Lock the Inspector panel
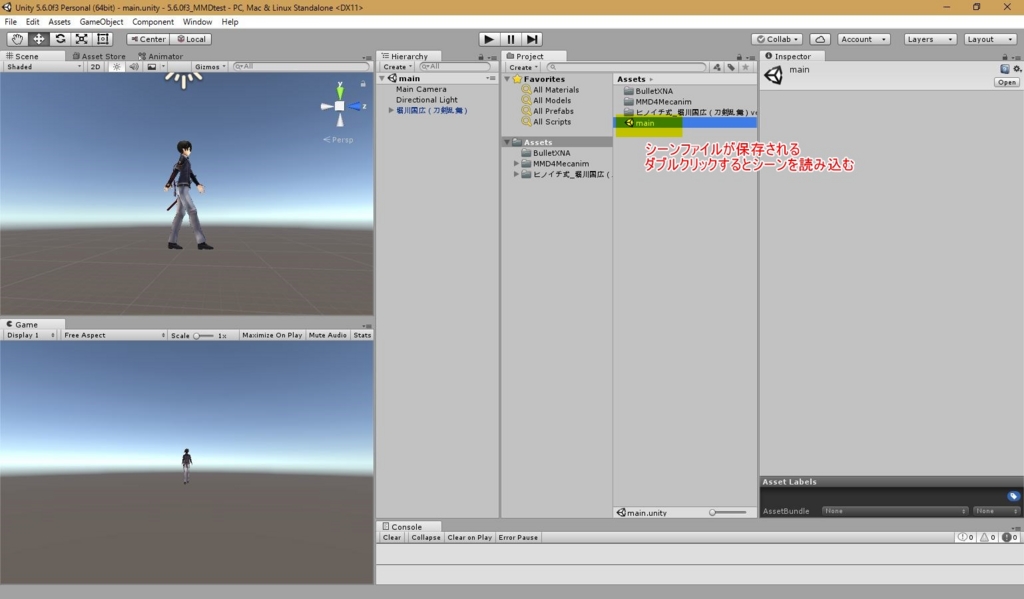Image resolution: width=1024 pixels, height=599 pixels. pos(1005,57)
